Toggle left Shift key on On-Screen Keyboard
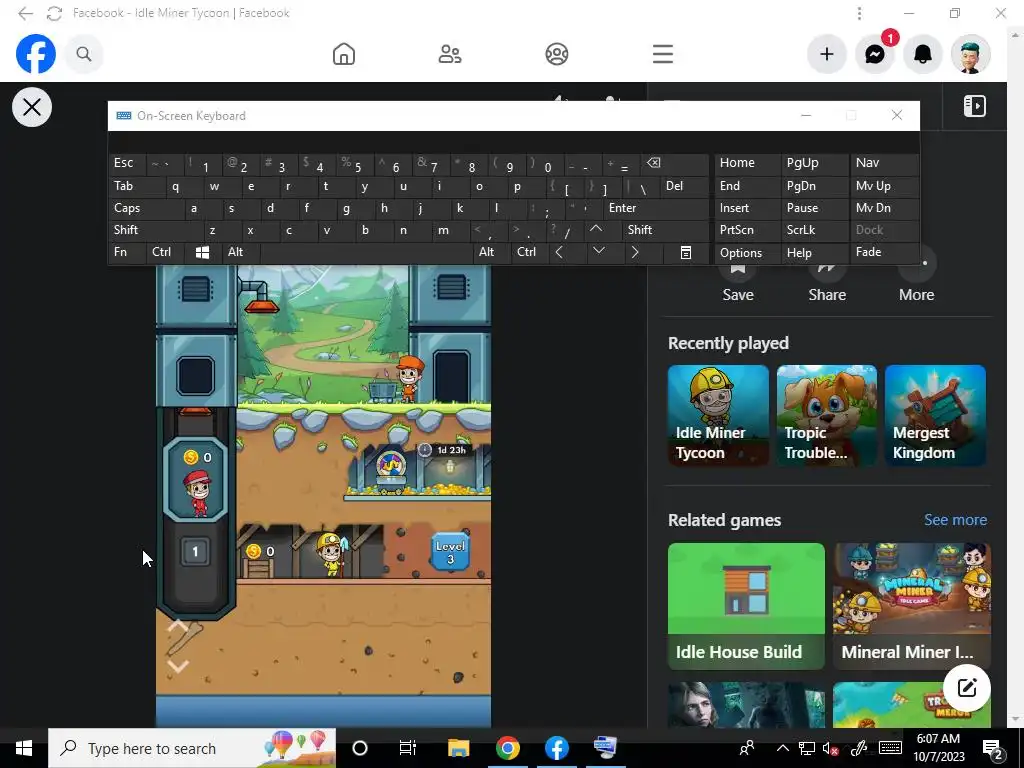This screenshot has height=768, width=1024. (x=156, y=230)
